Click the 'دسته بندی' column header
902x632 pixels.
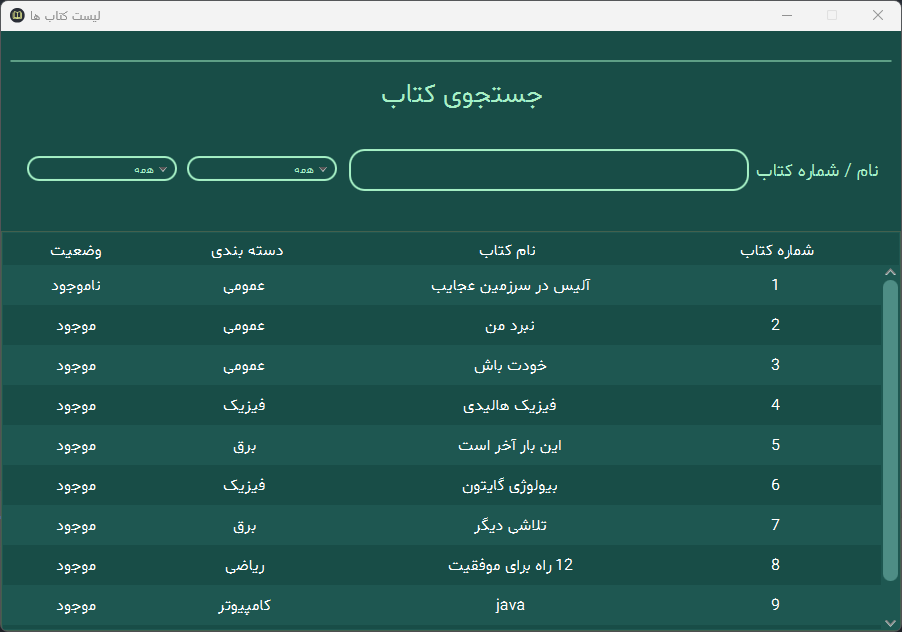tap(247, 250)
